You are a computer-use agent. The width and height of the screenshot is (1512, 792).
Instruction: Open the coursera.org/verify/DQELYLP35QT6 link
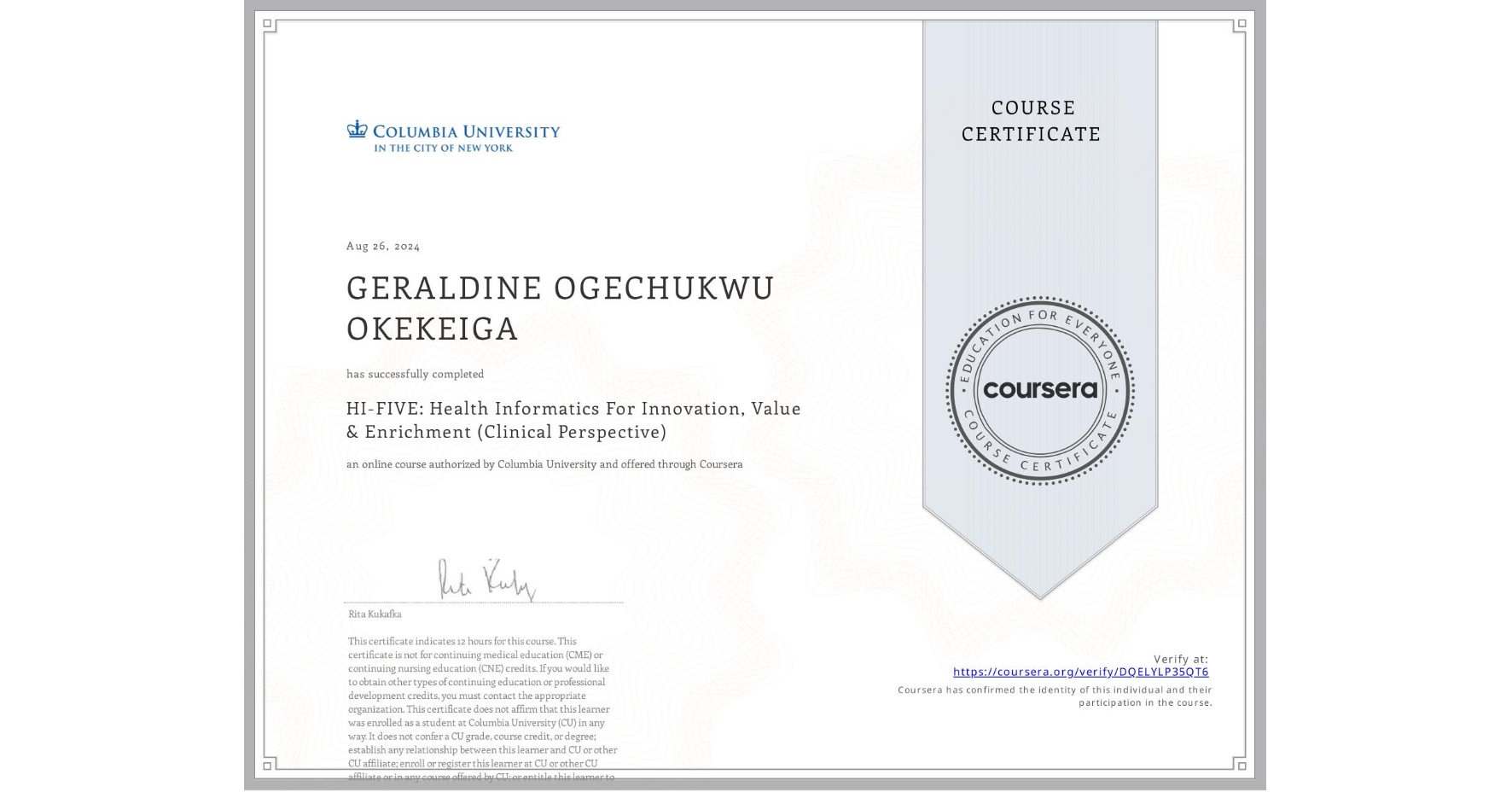[x=1080, y=672]
